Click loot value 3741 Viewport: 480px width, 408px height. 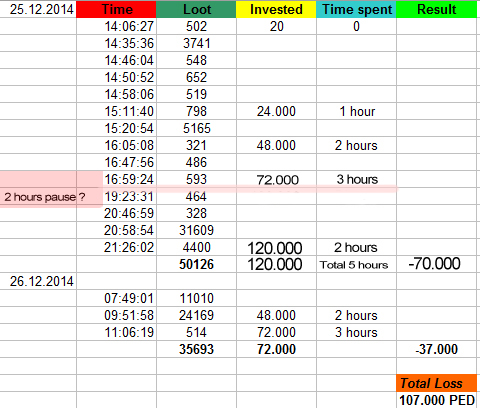pos(197,43)
